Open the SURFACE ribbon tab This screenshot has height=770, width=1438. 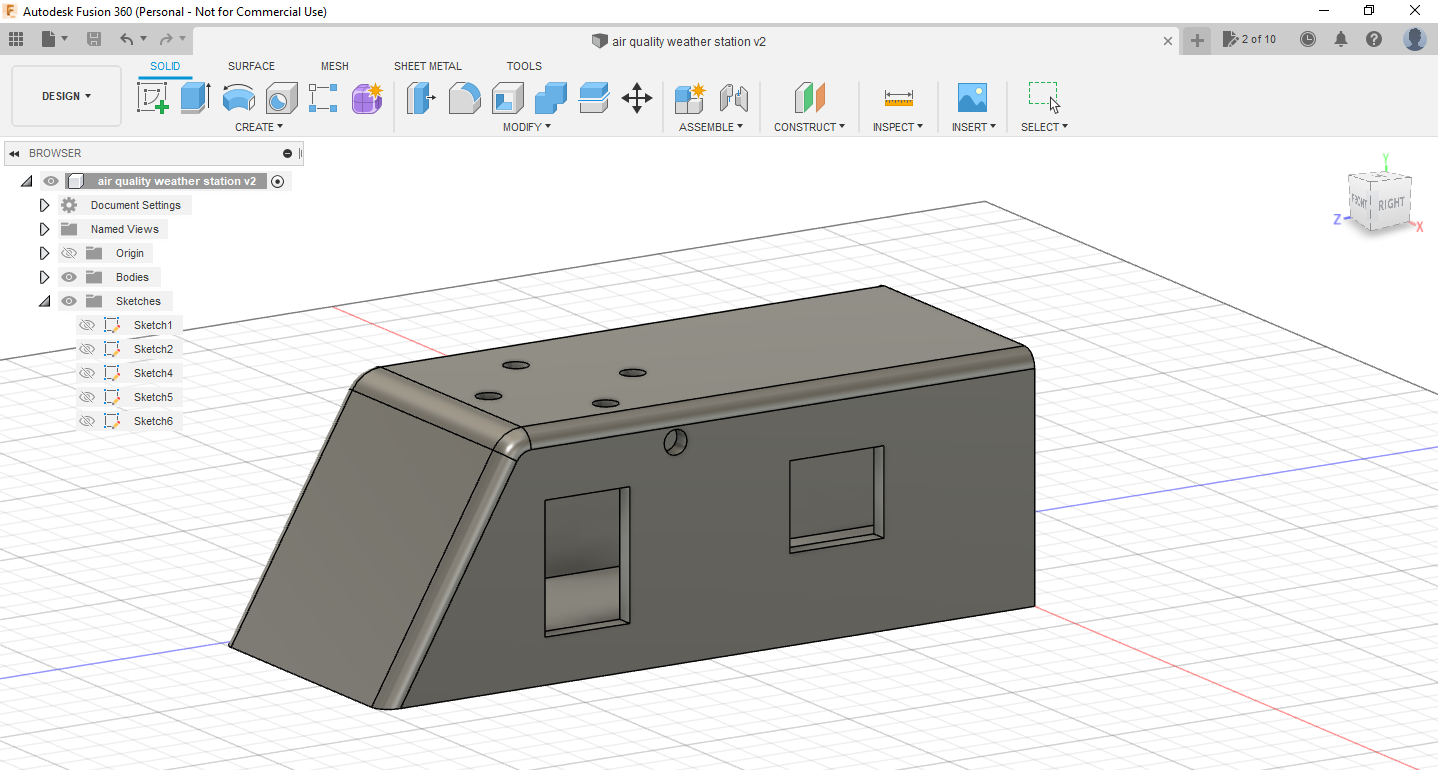[250, 66]
